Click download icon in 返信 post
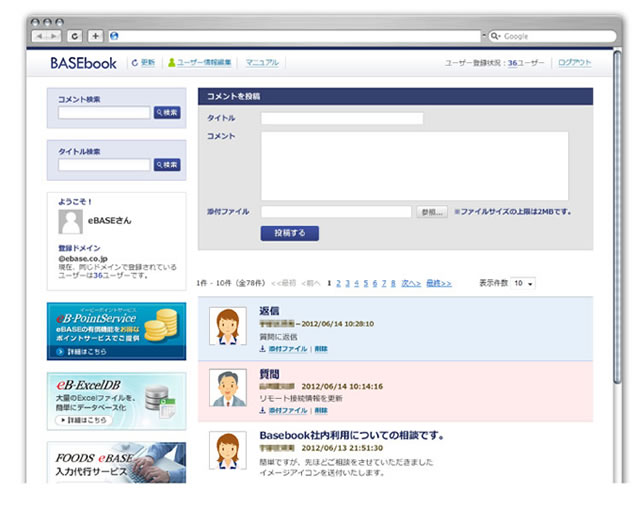 [x=262, y=349]
